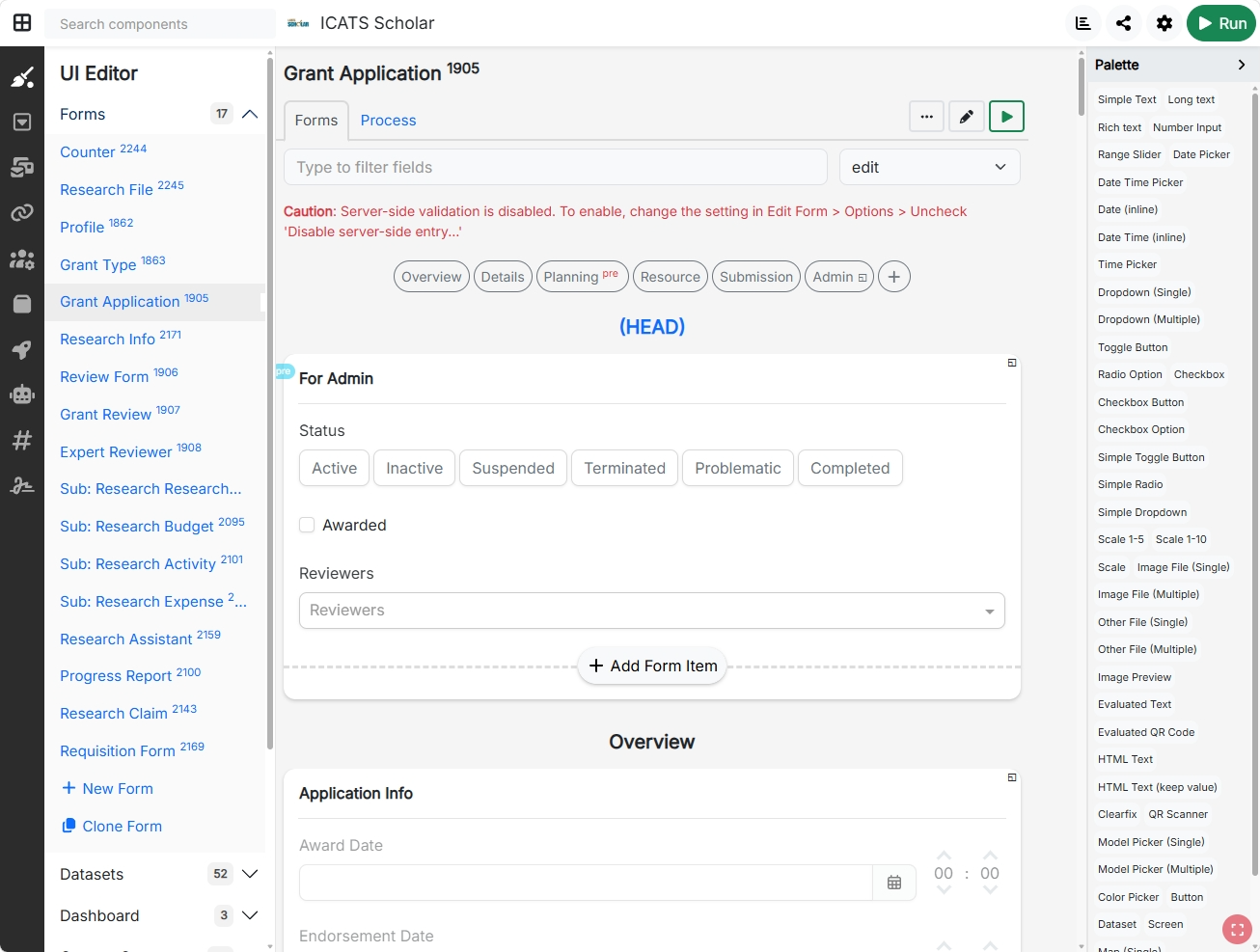
Task: Open the signature sidebar icon
Action: point(22,486)
